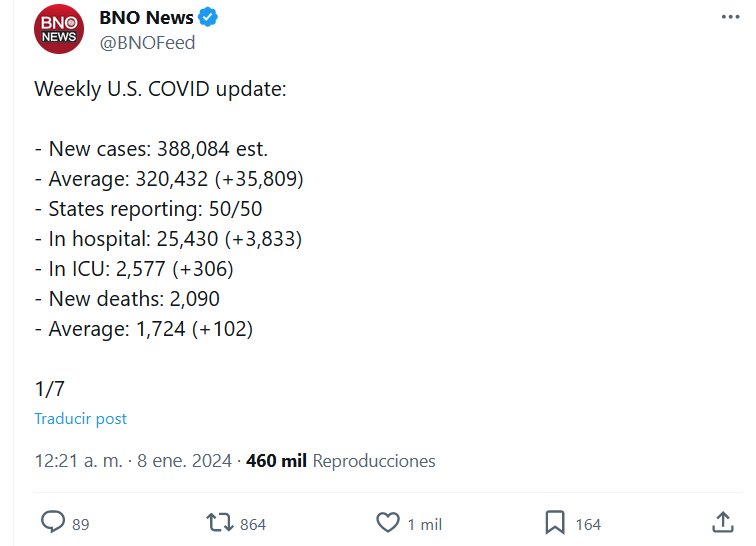Click the 1/7 thread indicator text
The image size is (756, 546).
tap(49, 388)
